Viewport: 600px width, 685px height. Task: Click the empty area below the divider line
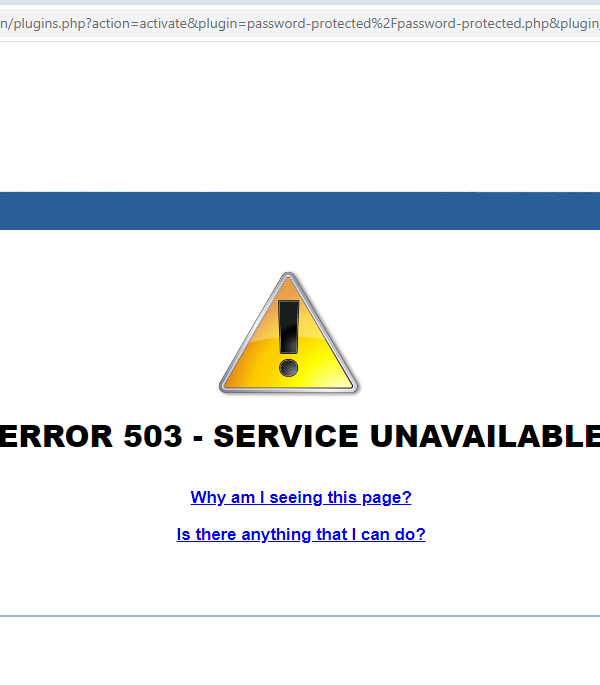click(300, 651)
